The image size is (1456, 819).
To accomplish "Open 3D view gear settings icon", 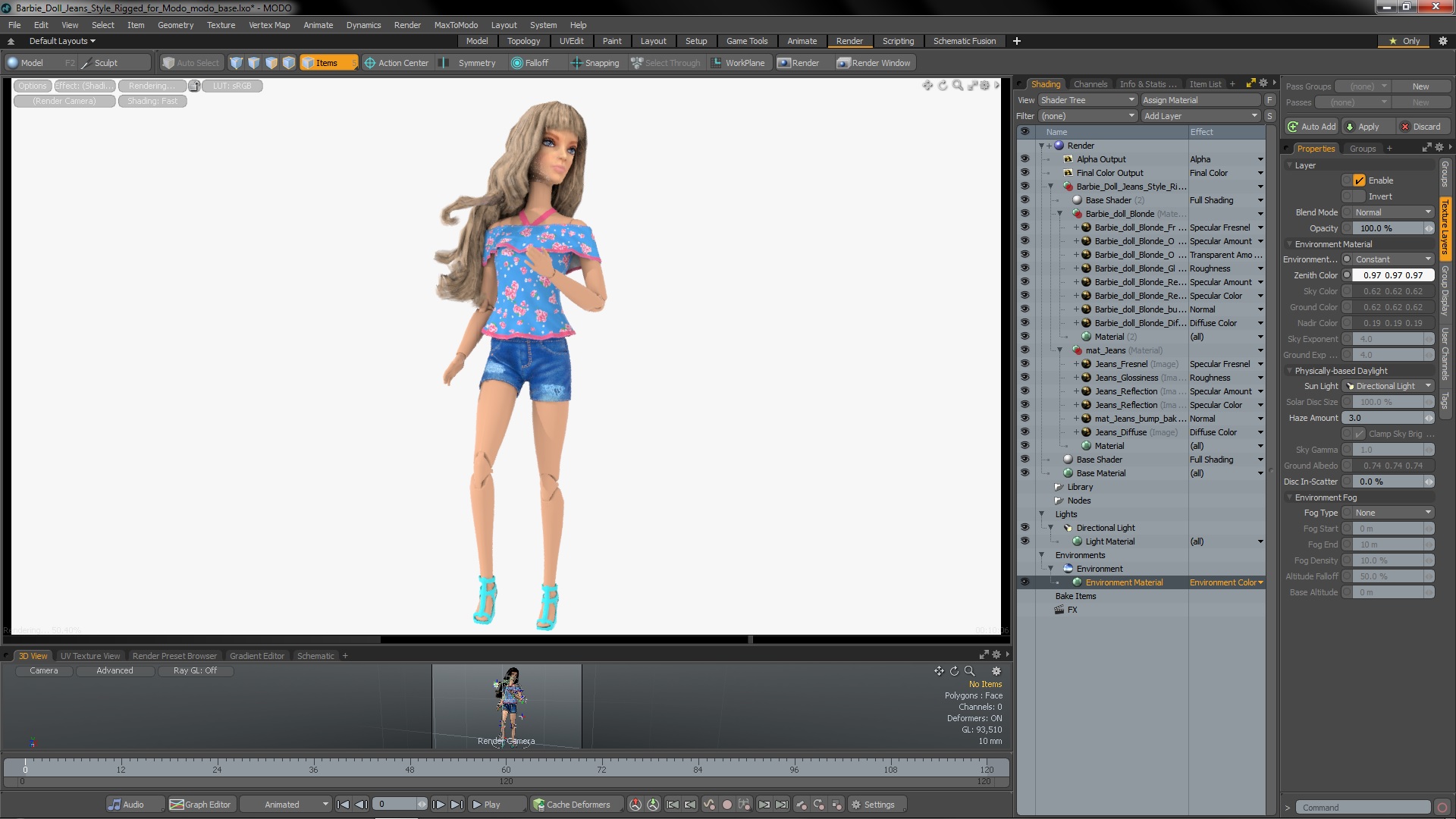I will [996, 671].
